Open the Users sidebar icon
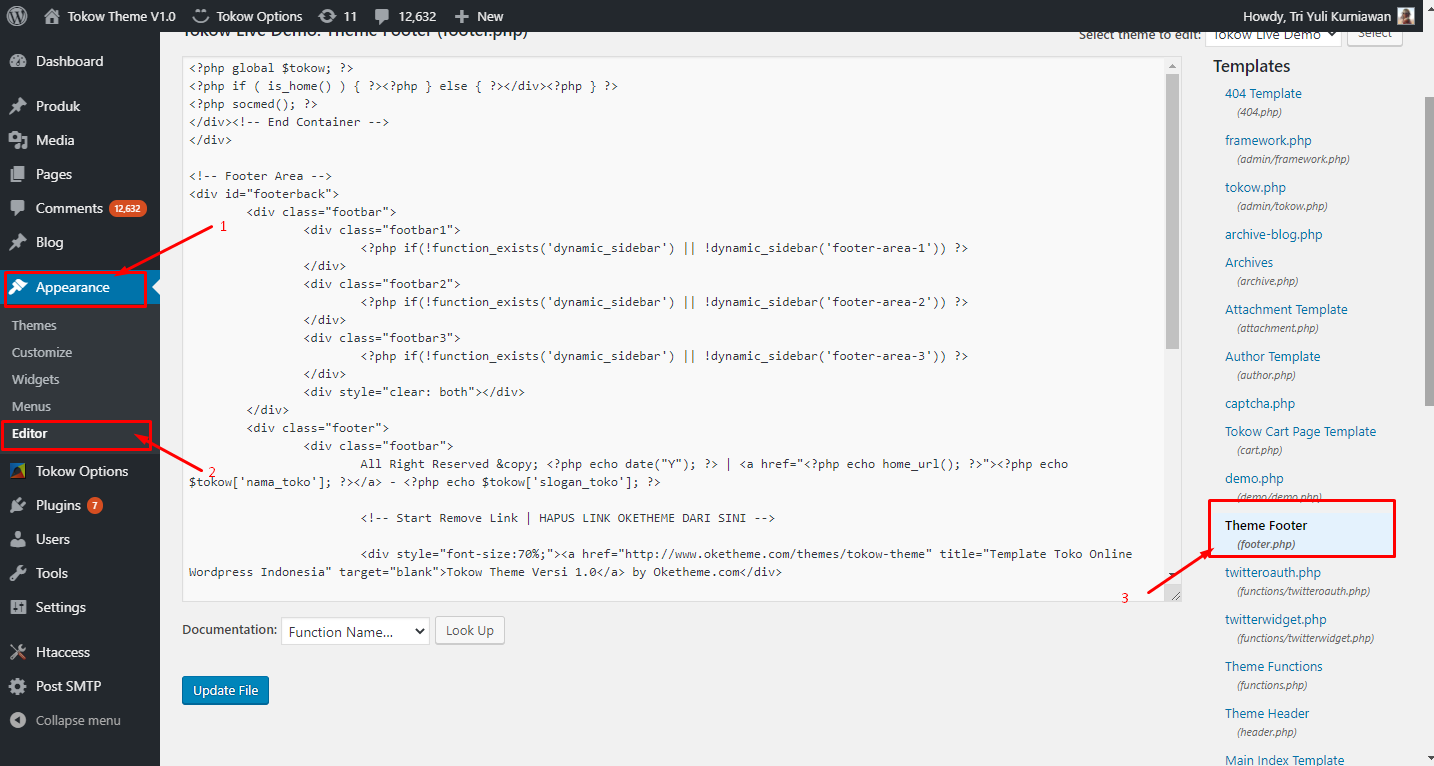The image size is (1434, 766). tap(21, 539)
